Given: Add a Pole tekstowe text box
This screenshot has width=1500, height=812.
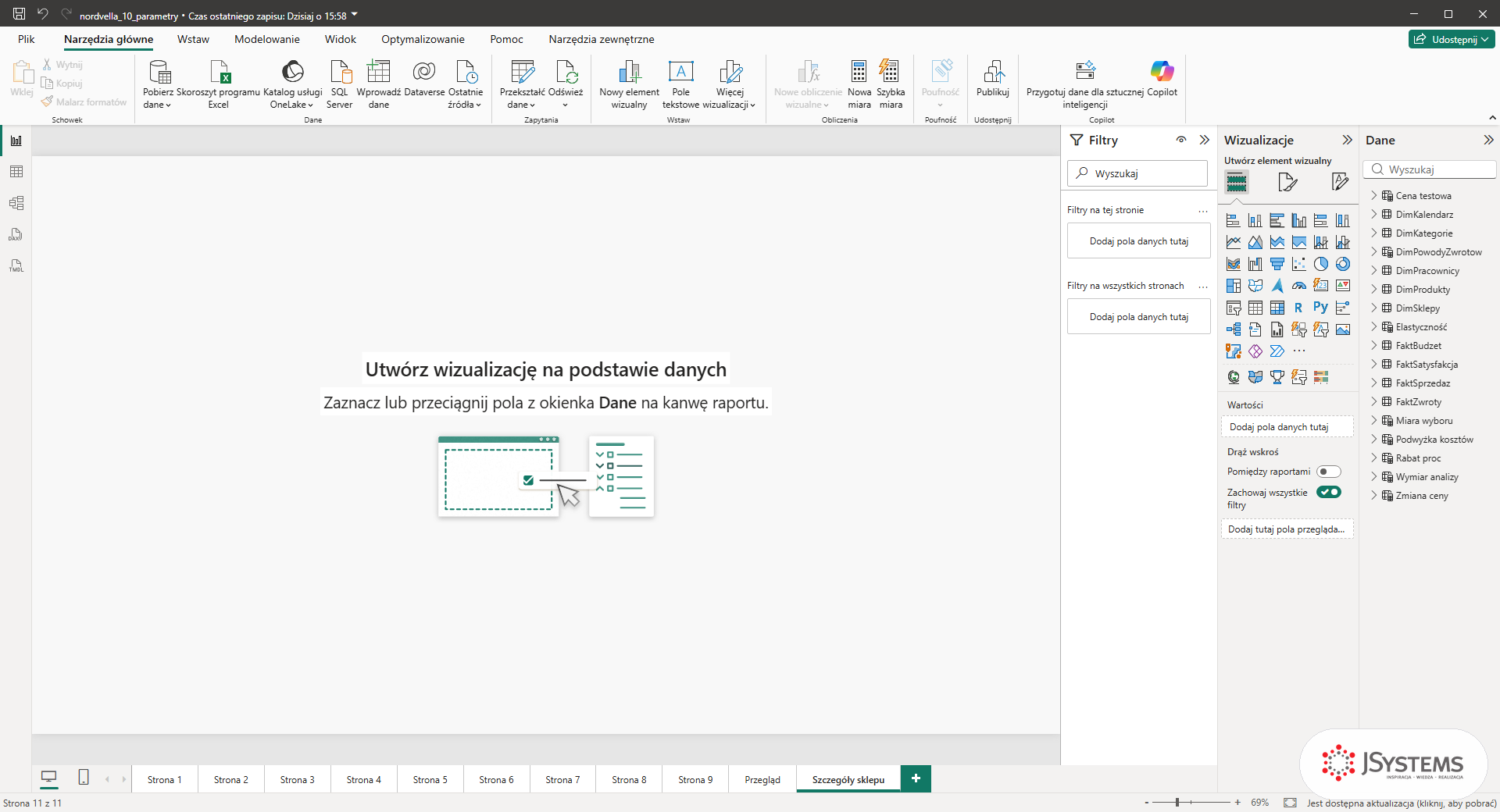Looking at the screenshot, I should coord(680,84).
